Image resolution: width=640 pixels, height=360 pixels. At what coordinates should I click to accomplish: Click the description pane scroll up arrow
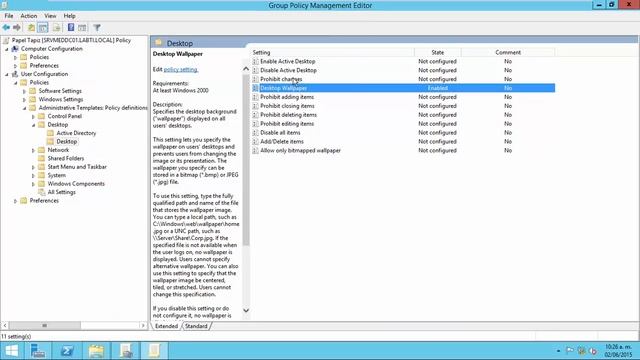246,69
